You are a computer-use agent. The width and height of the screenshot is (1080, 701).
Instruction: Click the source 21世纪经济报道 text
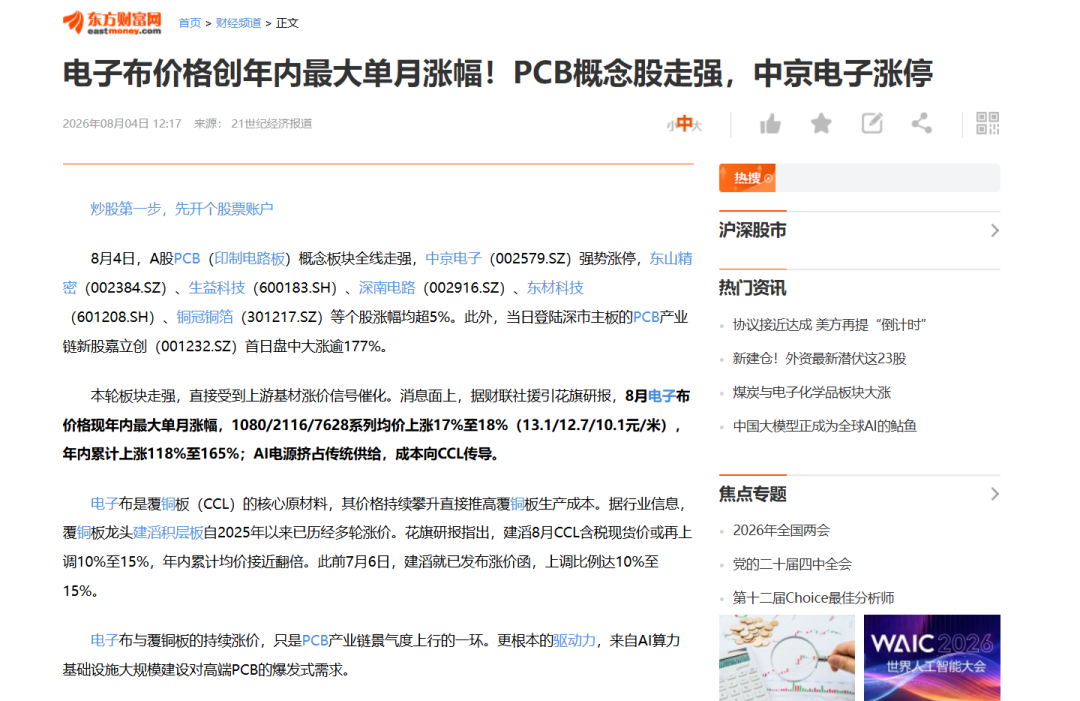click(271, 124)
